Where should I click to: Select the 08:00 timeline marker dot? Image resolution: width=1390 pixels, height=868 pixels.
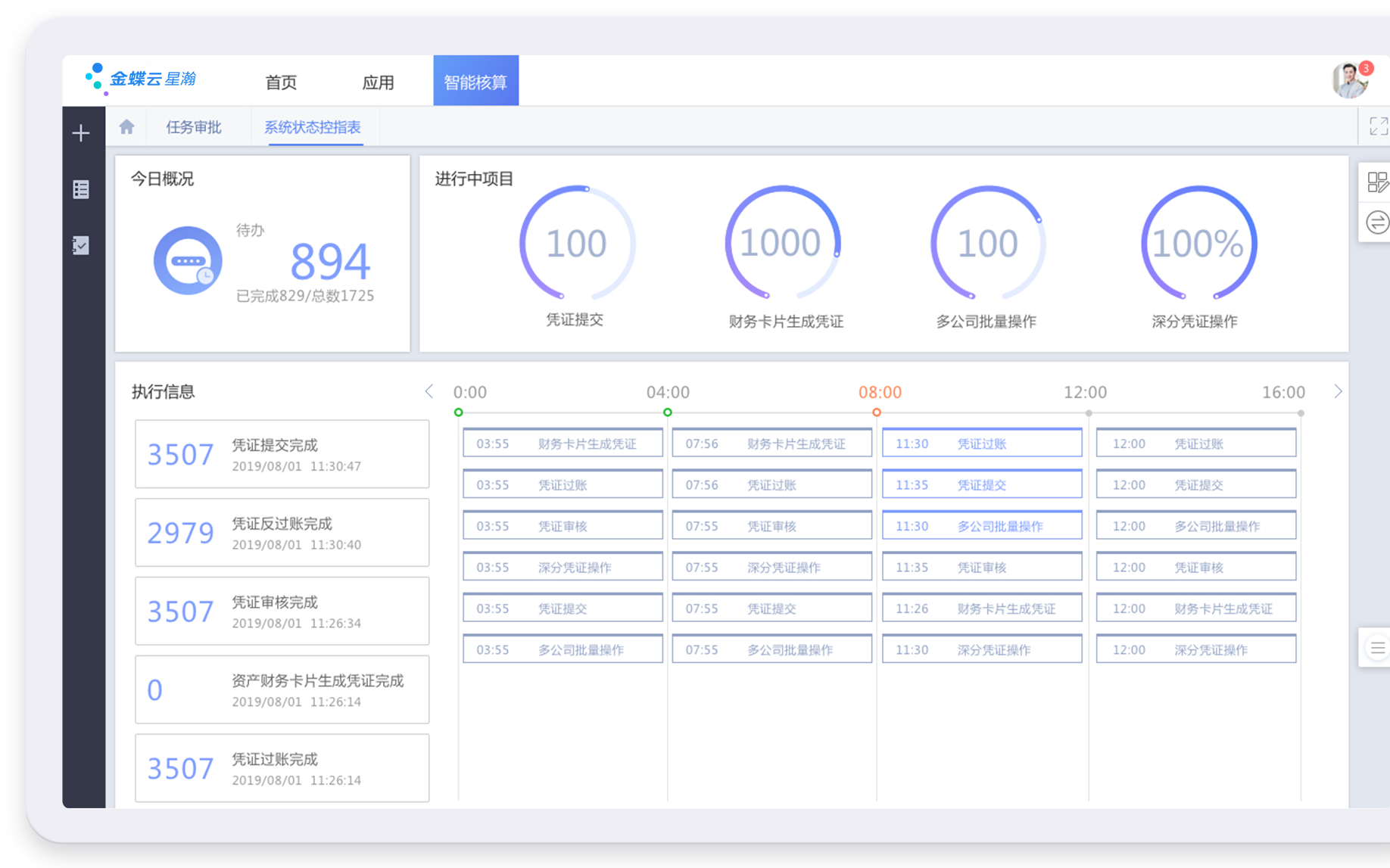point(877,412)
